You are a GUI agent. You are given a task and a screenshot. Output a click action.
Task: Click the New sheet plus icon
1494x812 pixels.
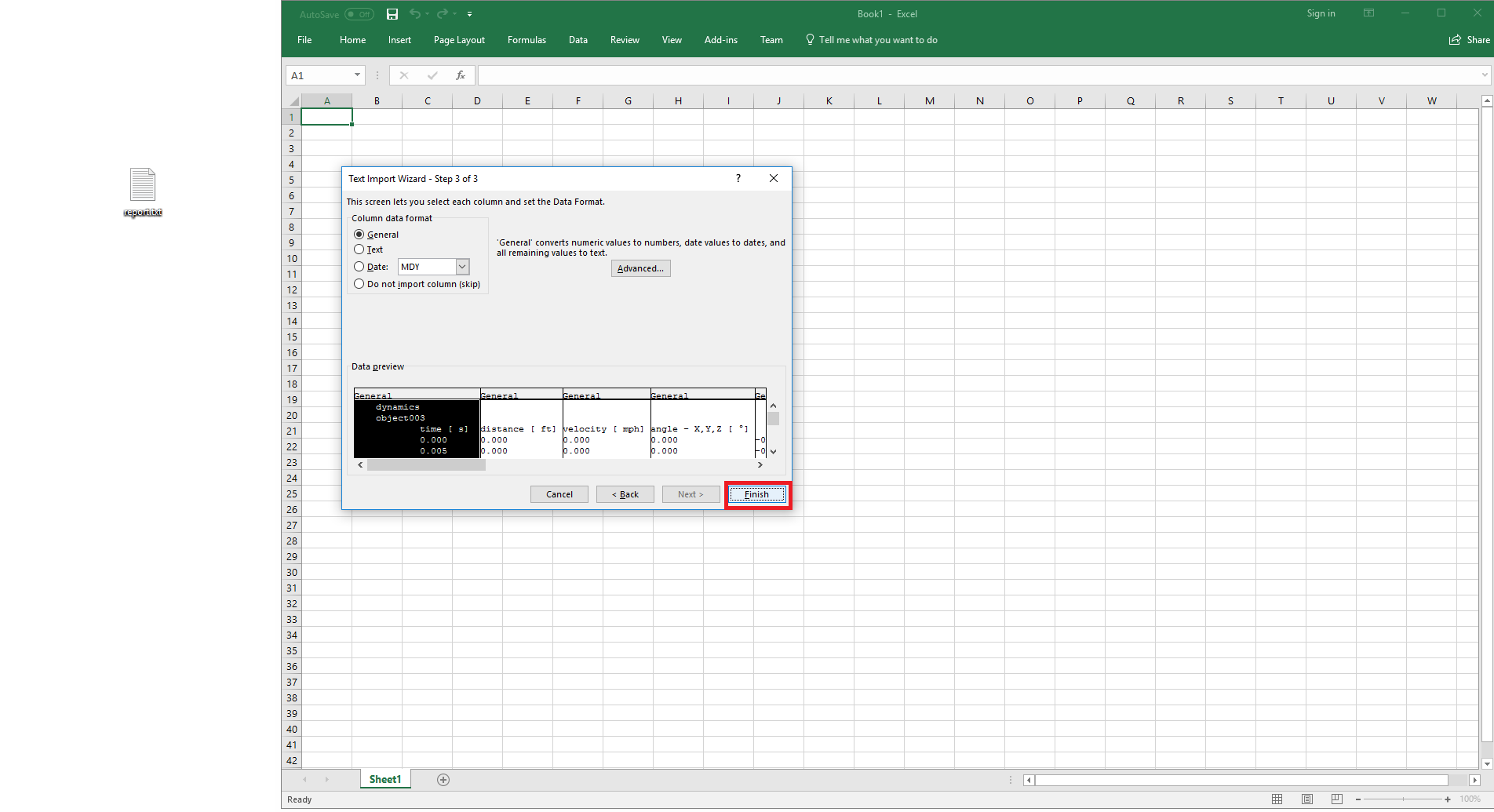443,779
